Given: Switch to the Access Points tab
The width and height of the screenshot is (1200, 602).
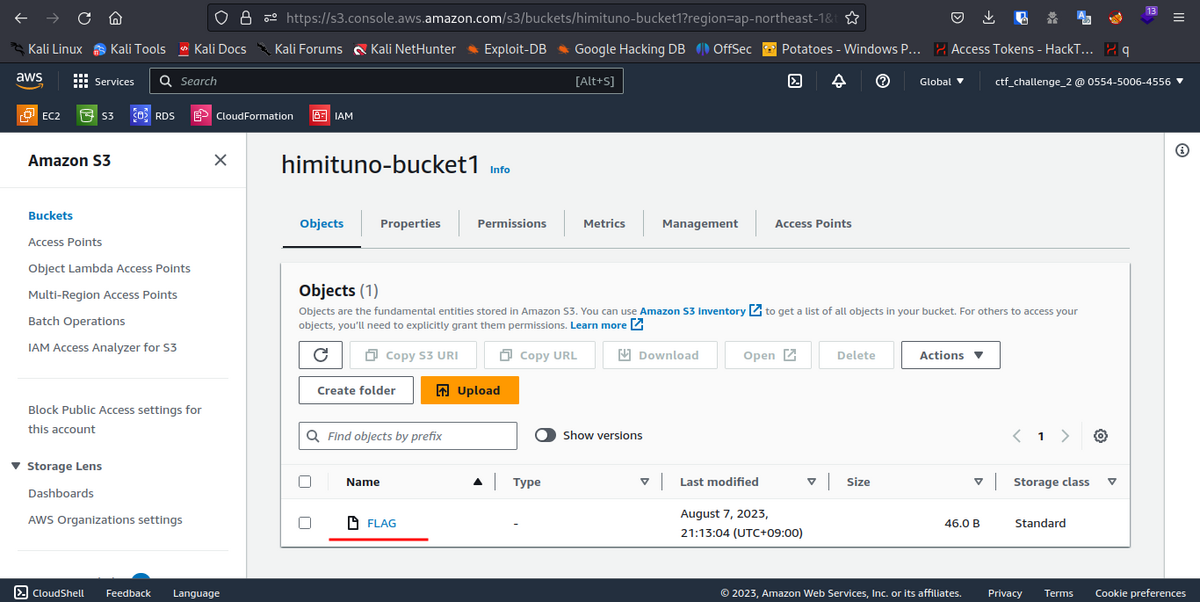Looking at the screenshot, I should pyautogui.click(x=813, y=224).
